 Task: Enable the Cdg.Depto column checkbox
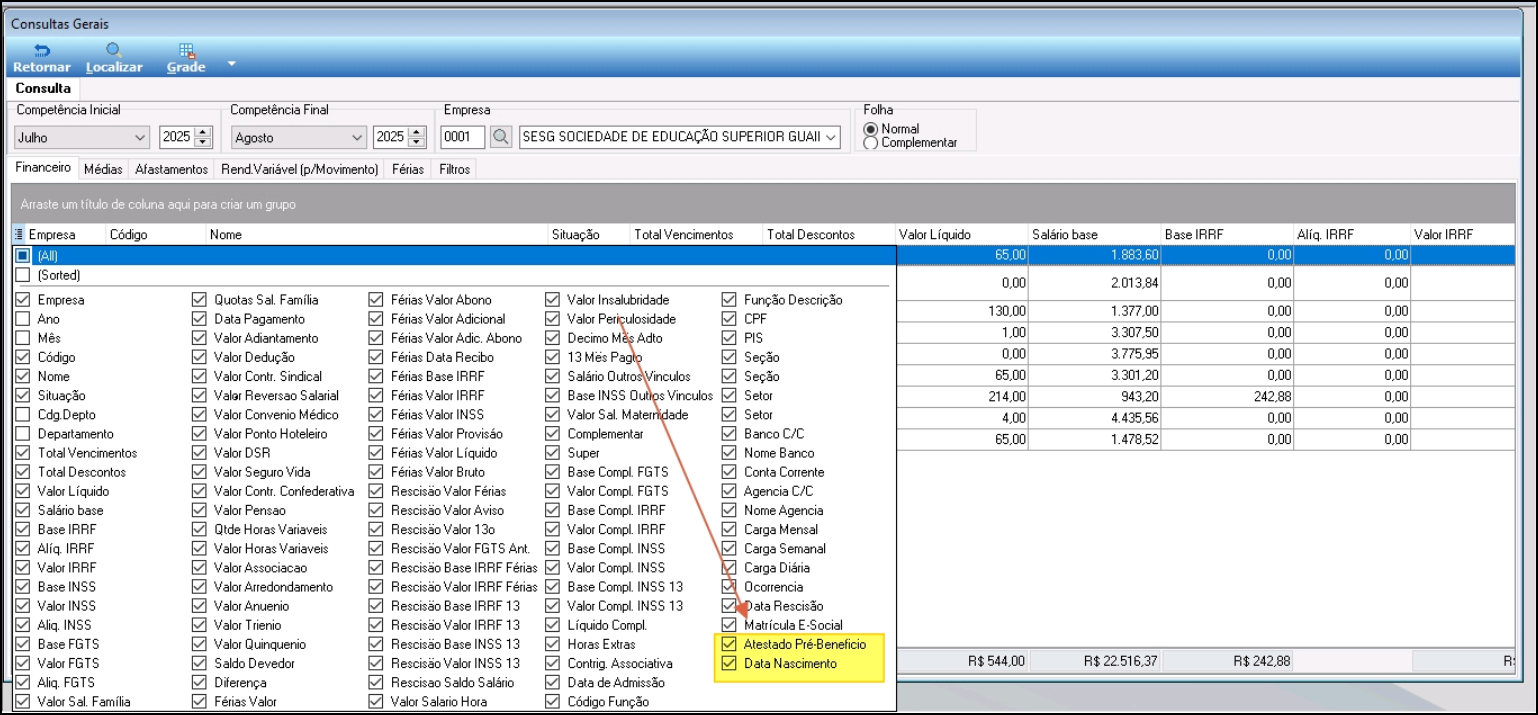(23, 415)
